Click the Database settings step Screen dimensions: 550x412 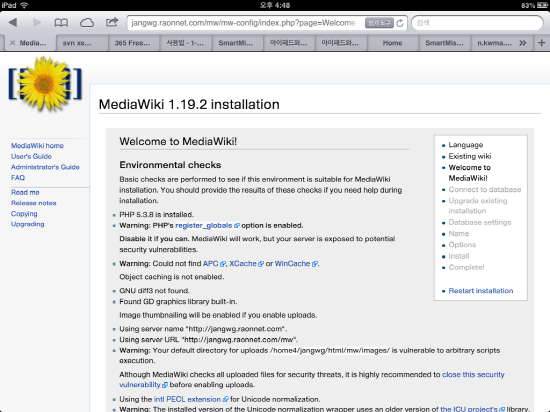tap(479, 222)
